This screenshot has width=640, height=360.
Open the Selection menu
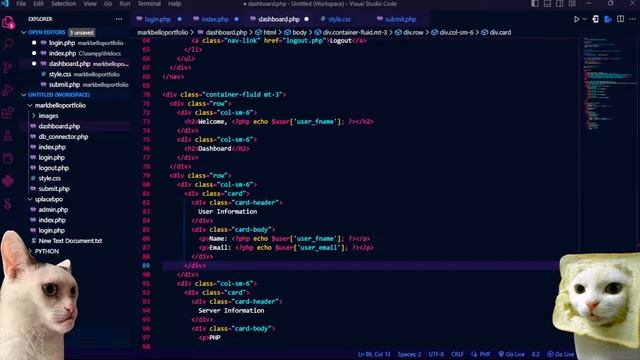click(x=63, y=4)
